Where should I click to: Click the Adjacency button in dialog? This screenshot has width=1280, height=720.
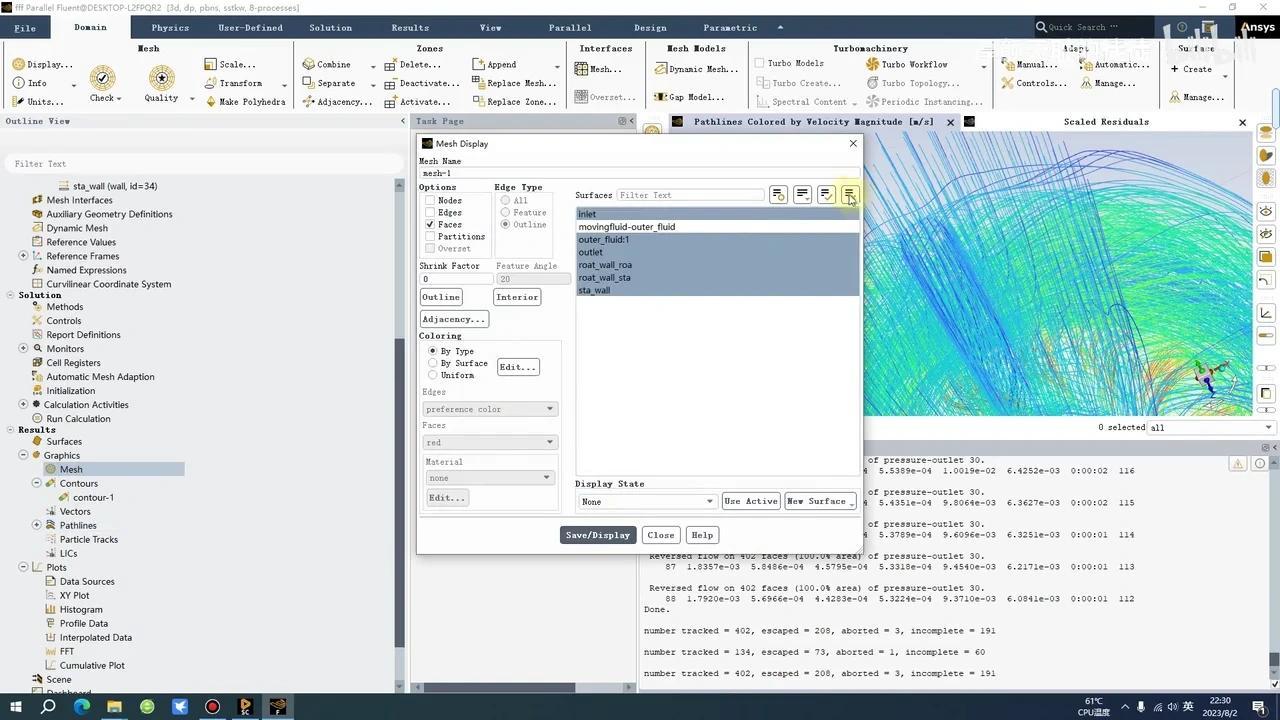click(453, 319)
